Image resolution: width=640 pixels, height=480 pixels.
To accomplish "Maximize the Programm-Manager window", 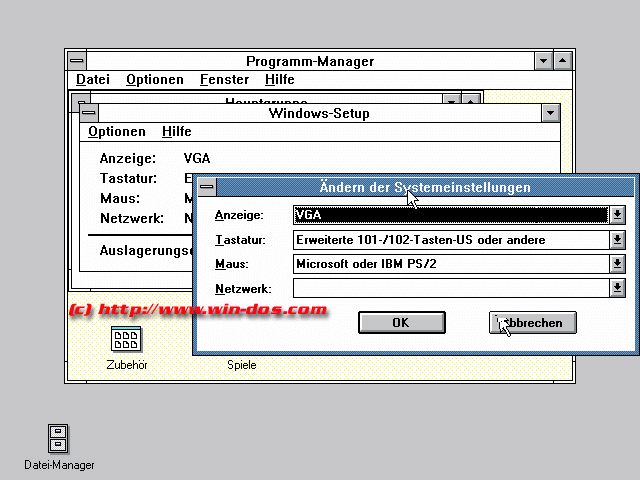I will pyautogui.click(x=563, y=61).
